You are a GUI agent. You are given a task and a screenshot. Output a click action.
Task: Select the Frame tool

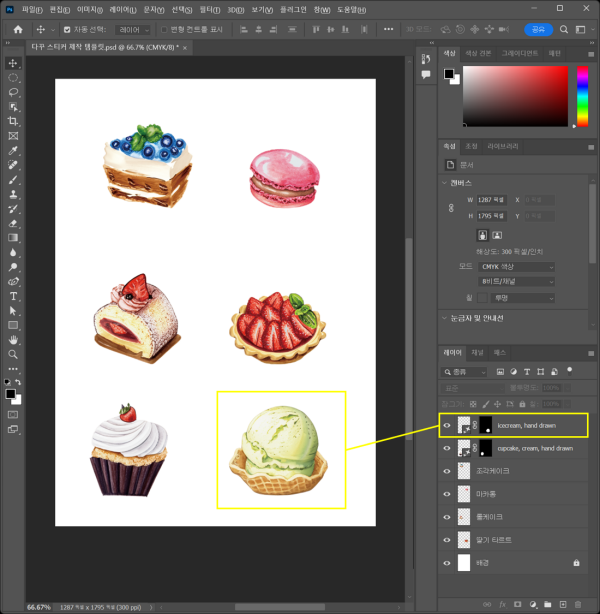point(13,136)
